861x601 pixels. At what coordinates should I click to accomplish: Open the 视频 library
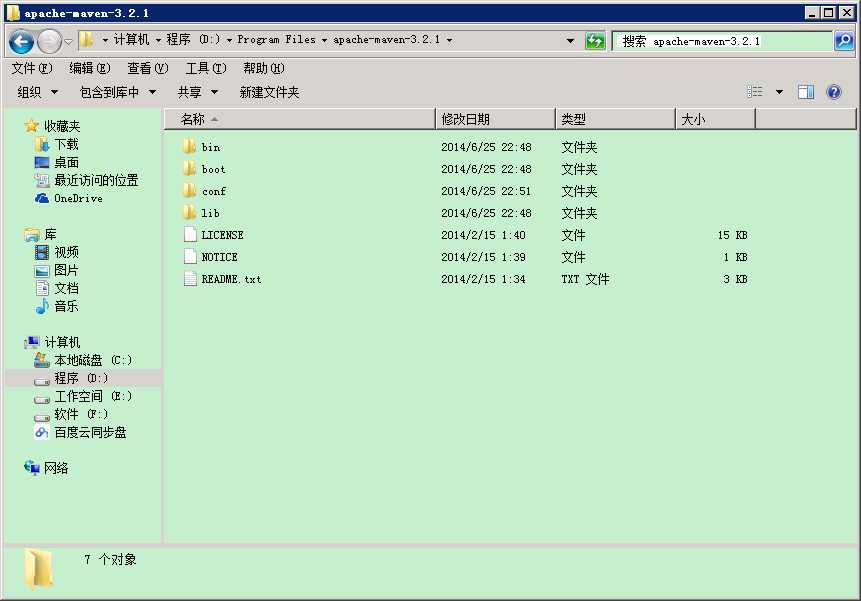(x=66, y=252)
